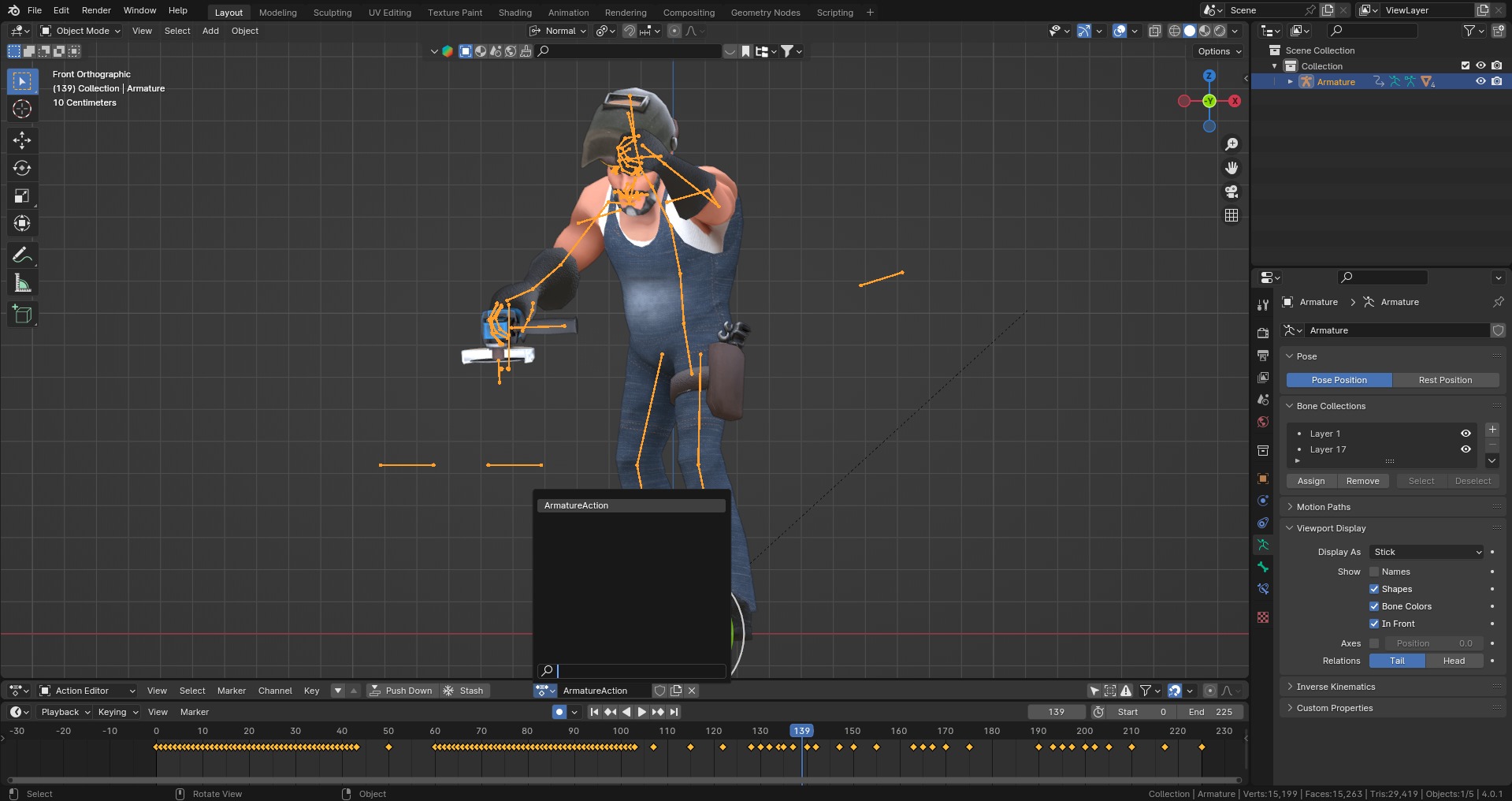Switch to Geometry Nodes workspace tab
1512x801 pixels.
[x=765, y=13]
